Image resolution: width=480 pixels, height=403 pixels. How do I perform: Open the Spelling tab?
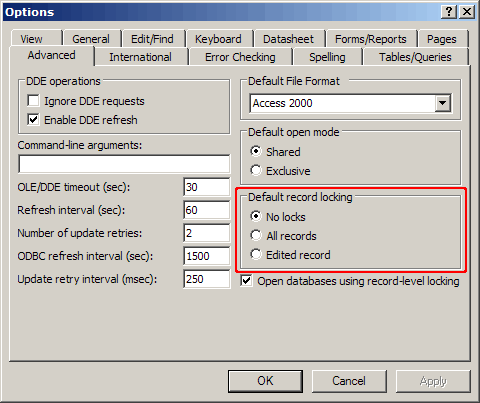[x=327, y=57]
